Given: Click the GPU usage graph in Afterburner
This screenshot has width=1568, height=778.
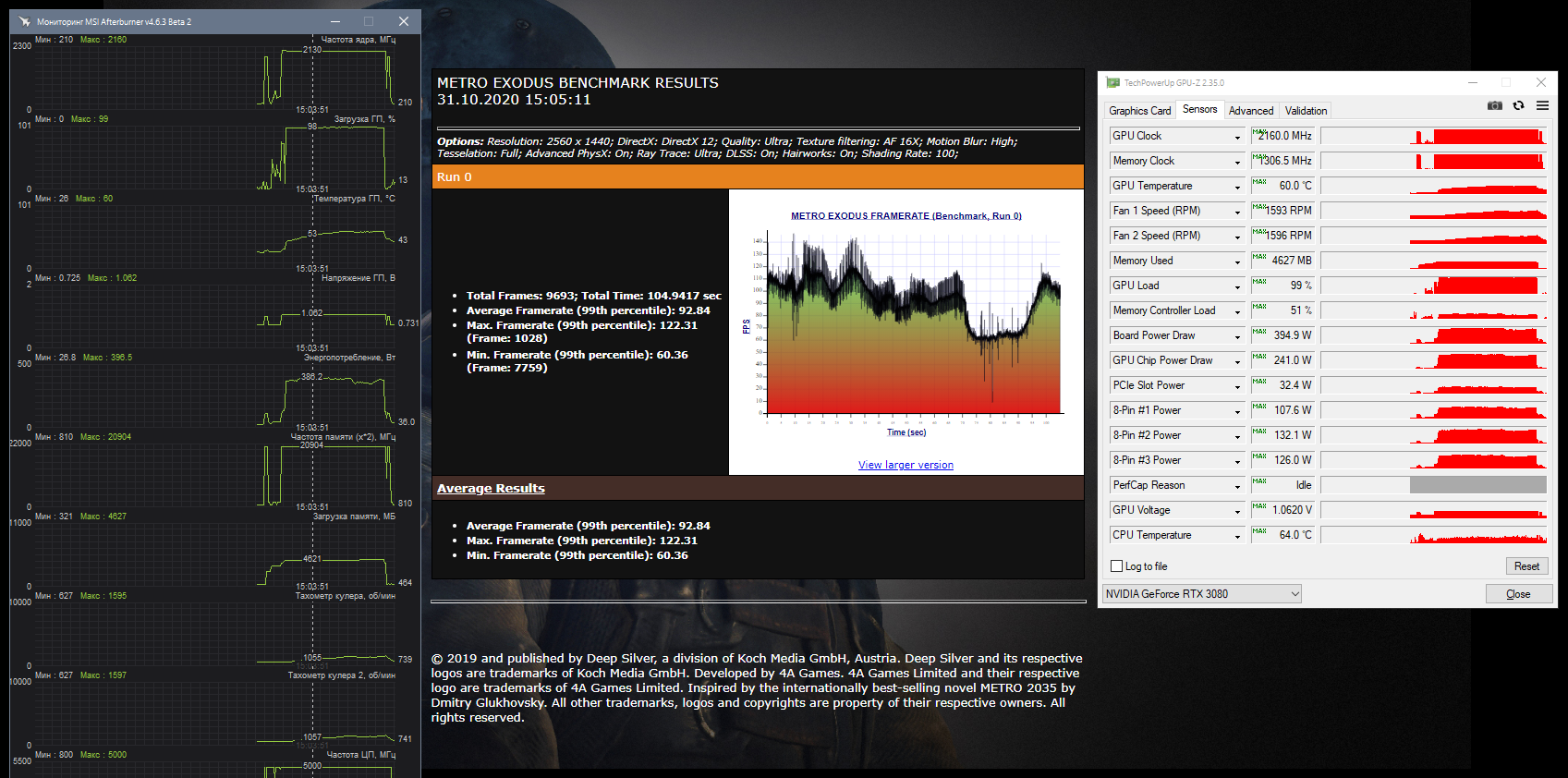Looking at the screenshot, I should [213, 155].
